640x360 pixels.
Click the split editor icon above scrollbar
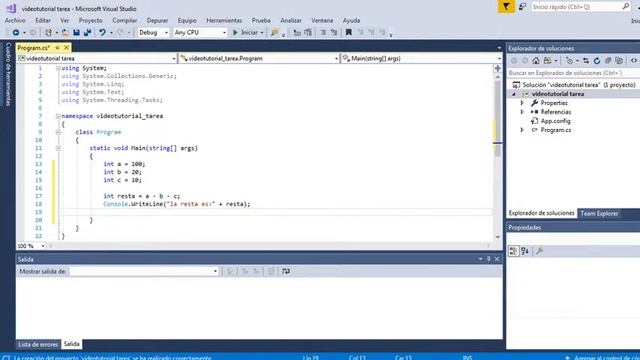498,68
